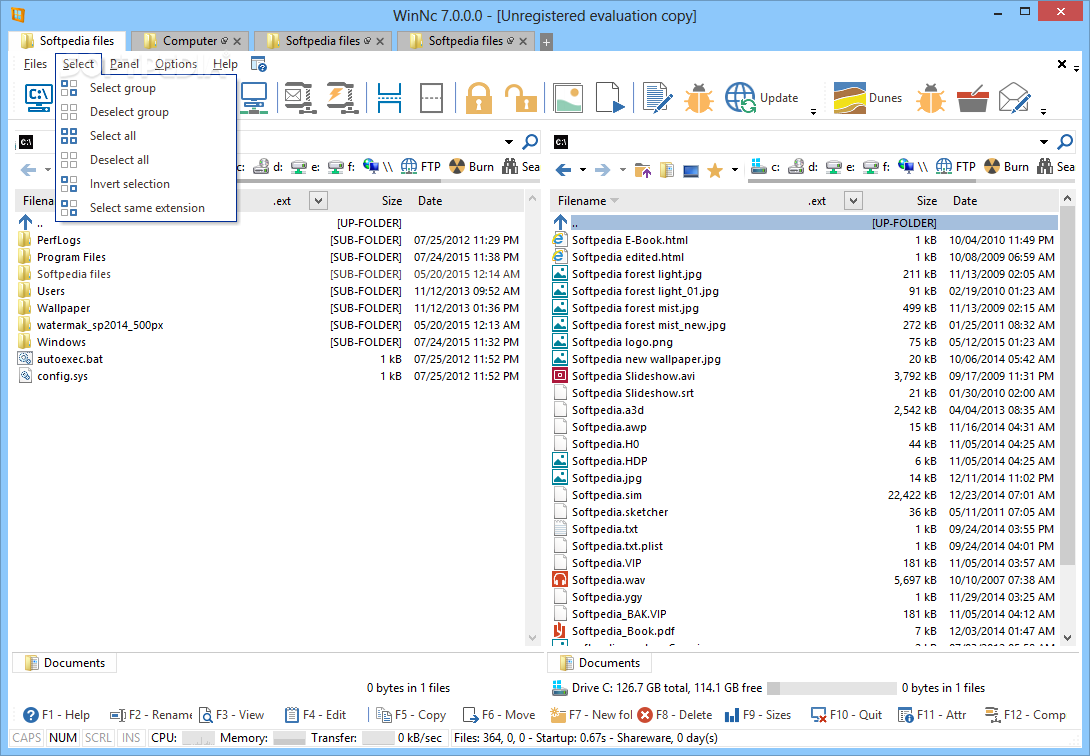
Task: Click F5 - Copy button
Action: click(x=411, y=714)
